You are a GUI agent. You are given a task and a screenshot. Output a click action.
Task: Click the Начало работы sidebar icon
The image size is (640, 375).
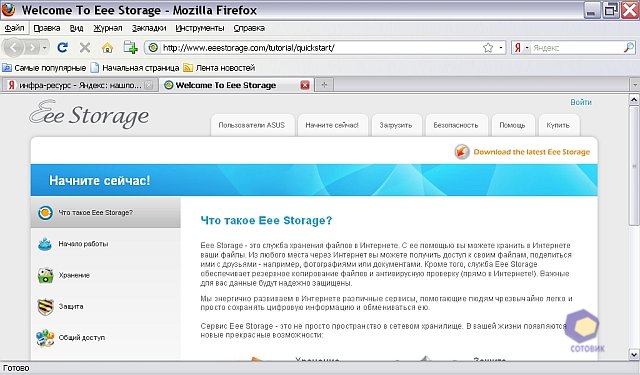pyautogui.click(x=44, y=244)
